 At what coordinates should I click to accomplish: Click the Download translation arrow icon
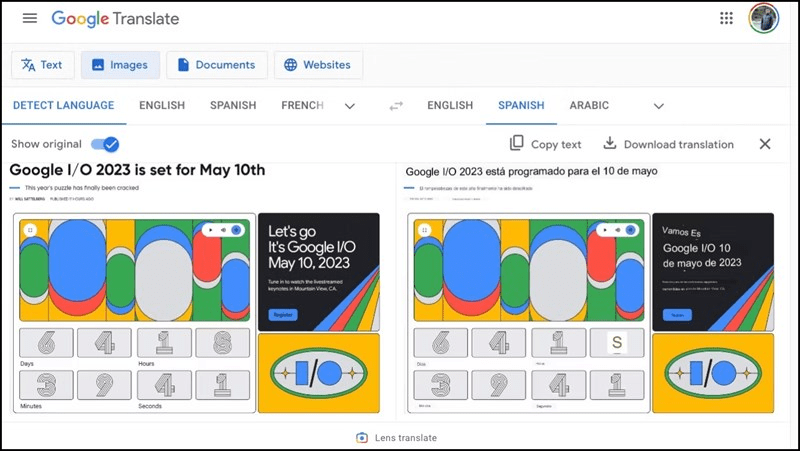click(610, 144)
